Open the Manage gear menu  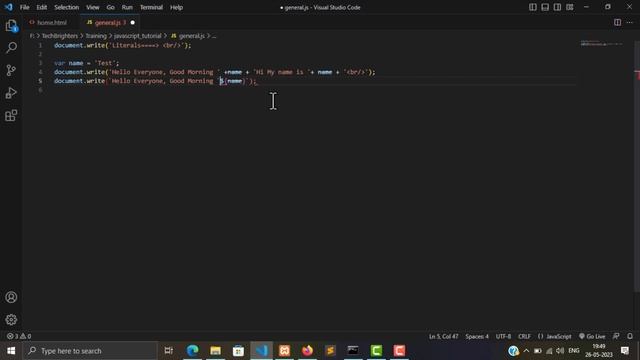pos(11,319)
